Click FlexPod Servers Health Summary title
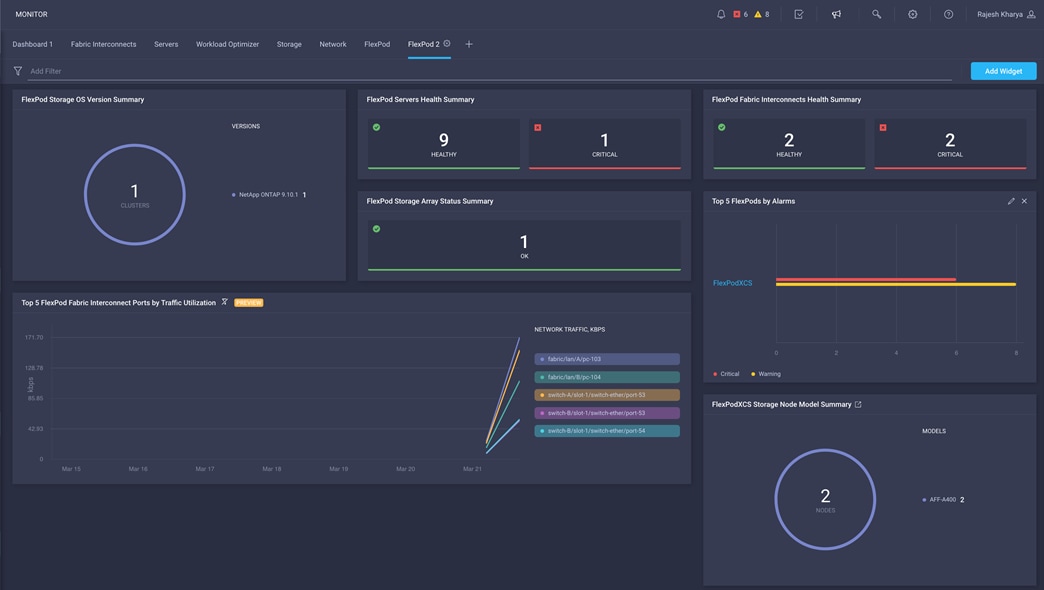 420,99
